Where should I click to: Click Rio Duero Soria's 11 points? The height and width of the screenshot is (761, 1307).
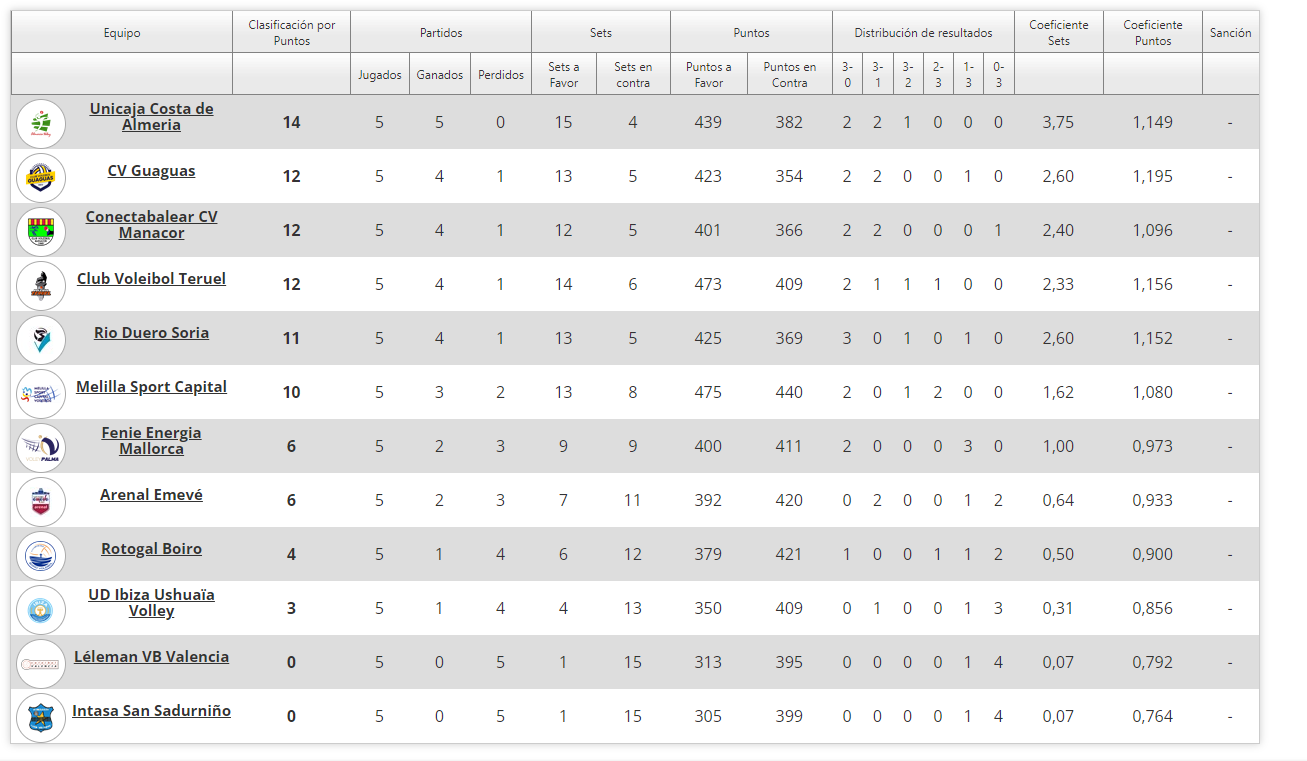291,339
